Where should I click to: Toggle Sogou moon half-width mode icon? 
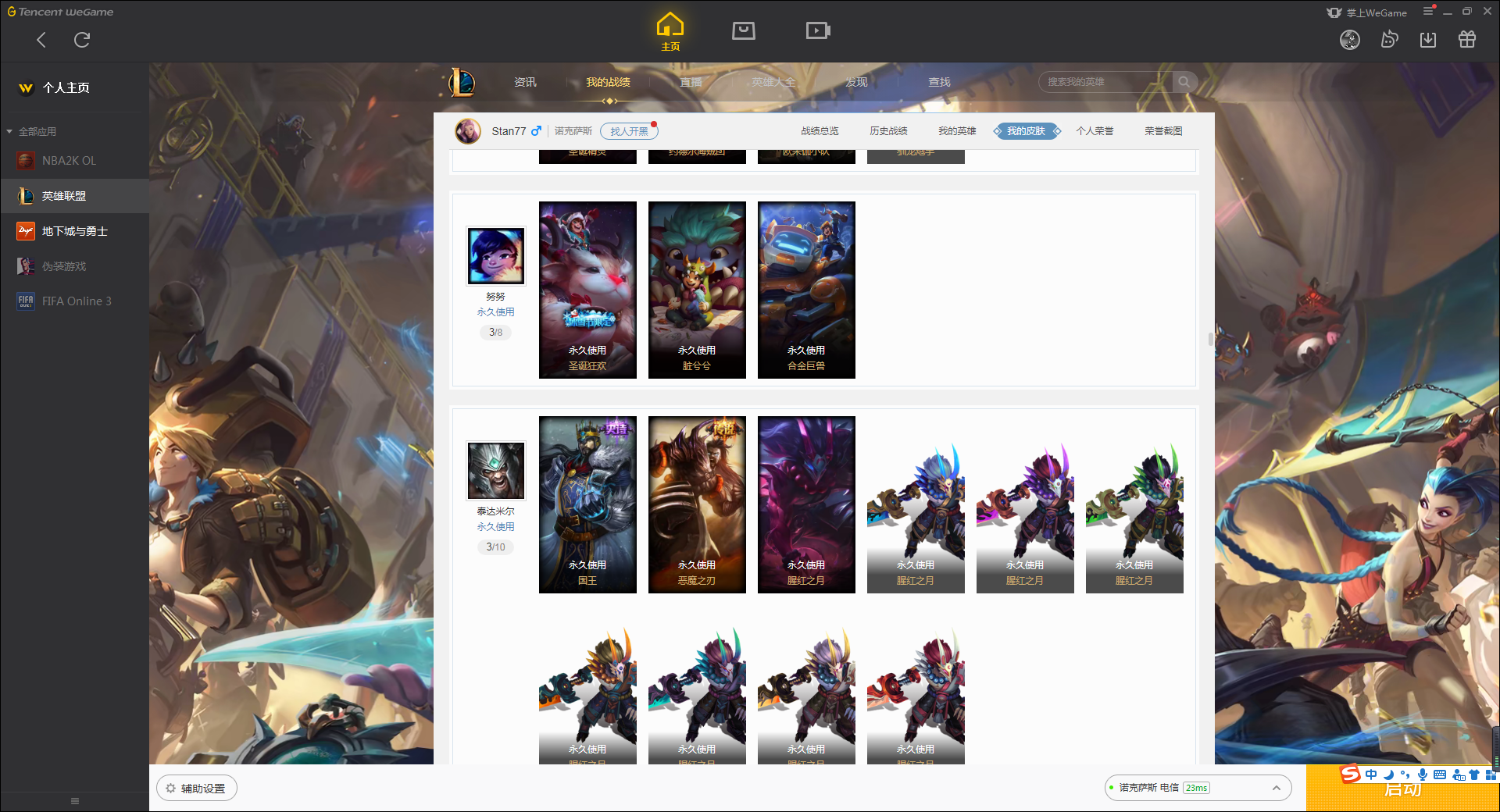point(1388,775)
